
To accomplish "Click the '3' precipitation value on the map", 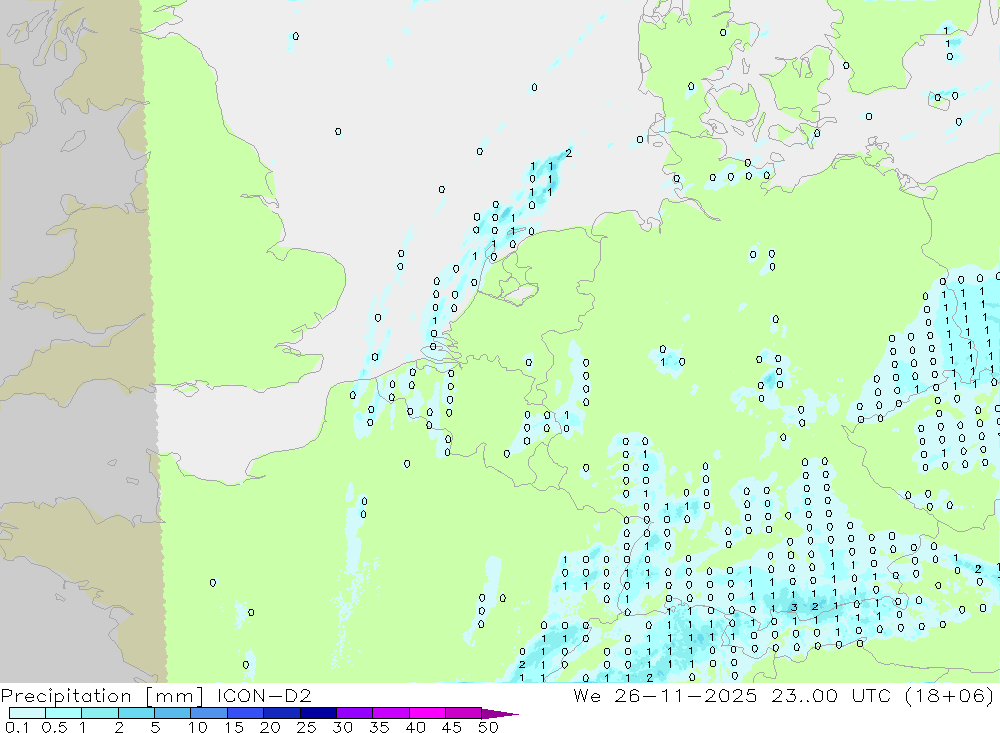I will point(794,607).
